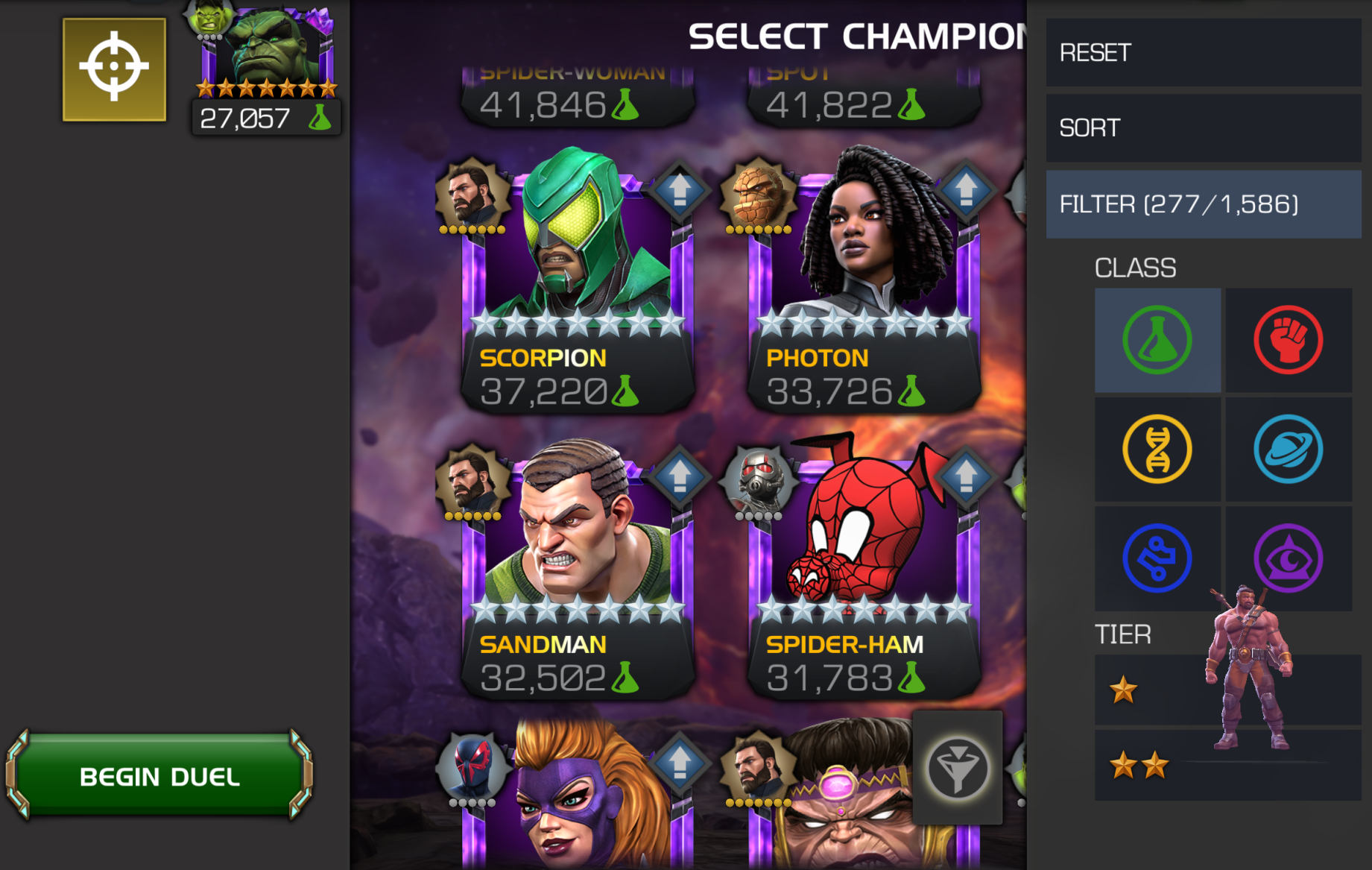Tap Sandman's upgrade arrow badge

[x=680, y=476]
